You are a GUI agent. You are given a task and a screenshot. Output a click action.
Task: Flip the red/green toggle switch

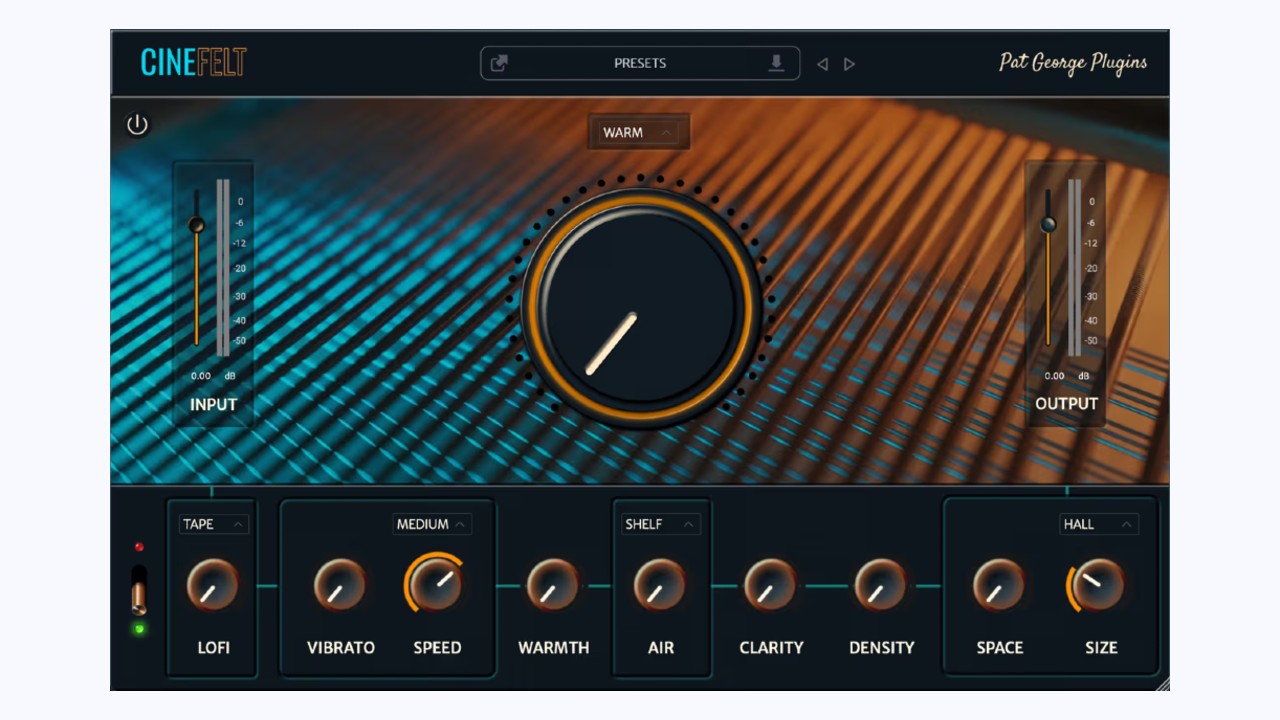(139, 590)
